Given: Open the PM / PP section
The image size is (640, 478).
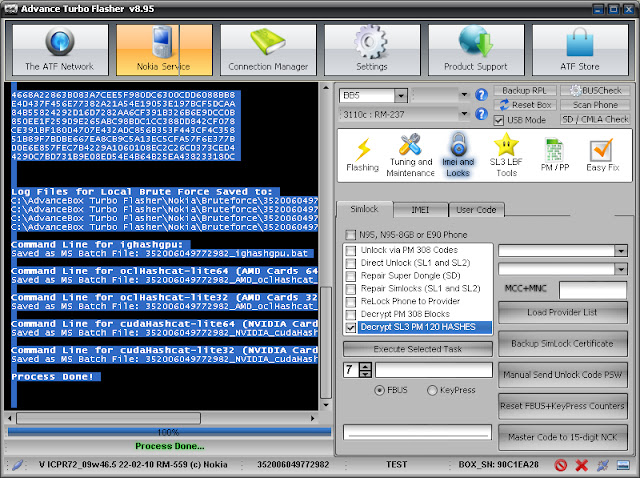Looking at the screenshot, I should coord(555,155).
